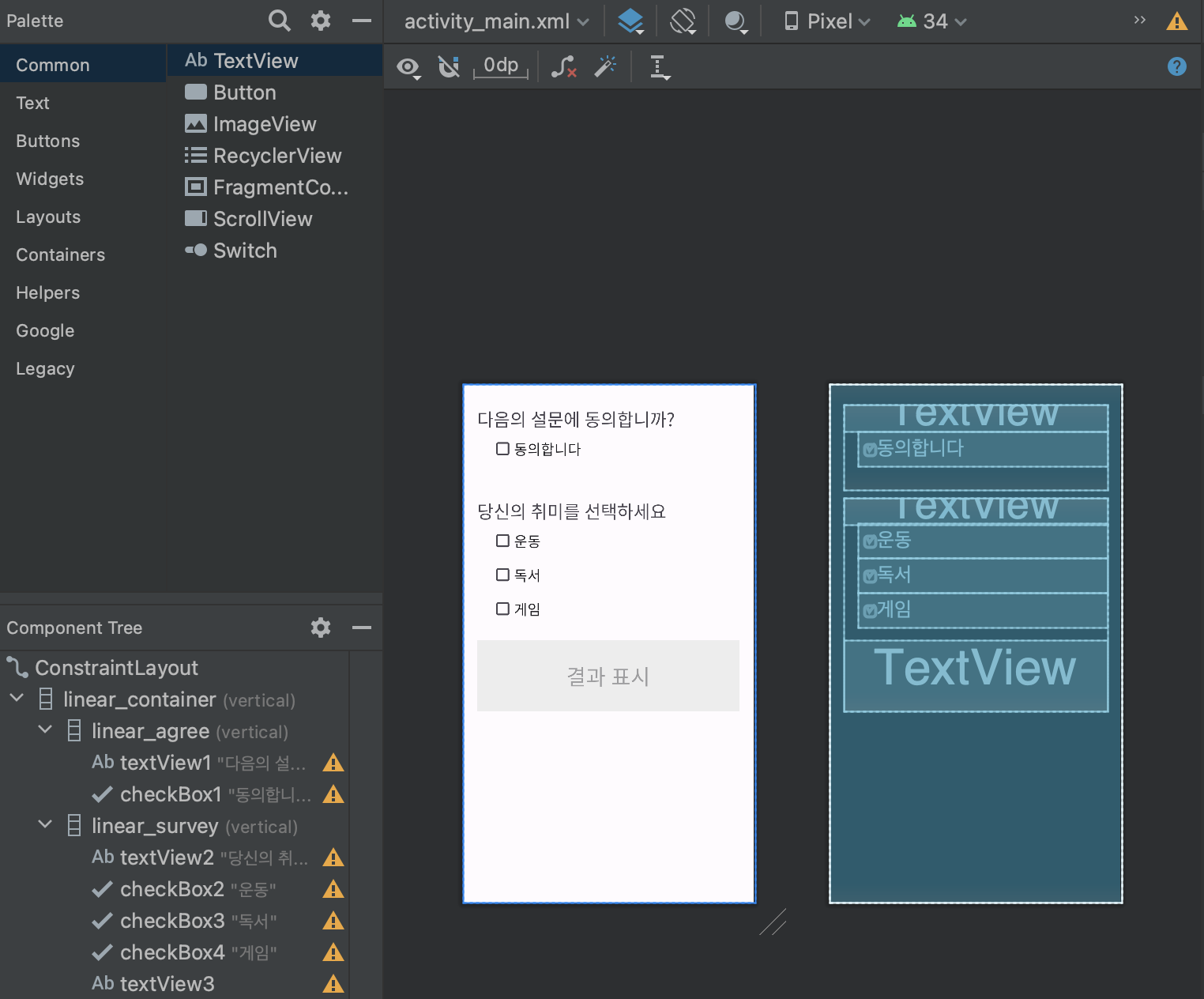Click the toolbar warning triangle icon
Viewport: 1204px width, 999px height.
[1177, 21]
